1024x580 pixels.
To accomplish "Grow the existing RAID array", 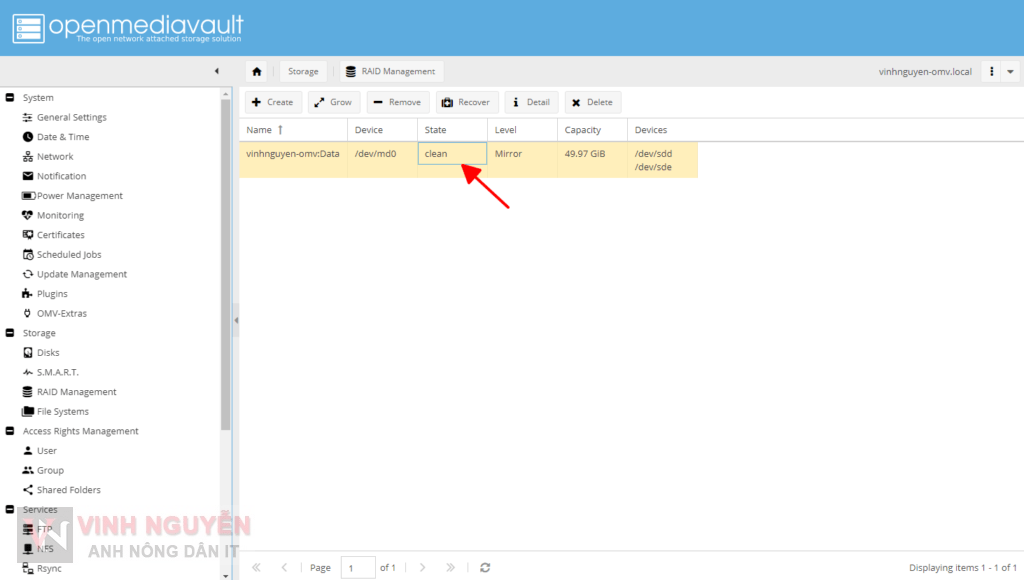I will click(333, 101).
